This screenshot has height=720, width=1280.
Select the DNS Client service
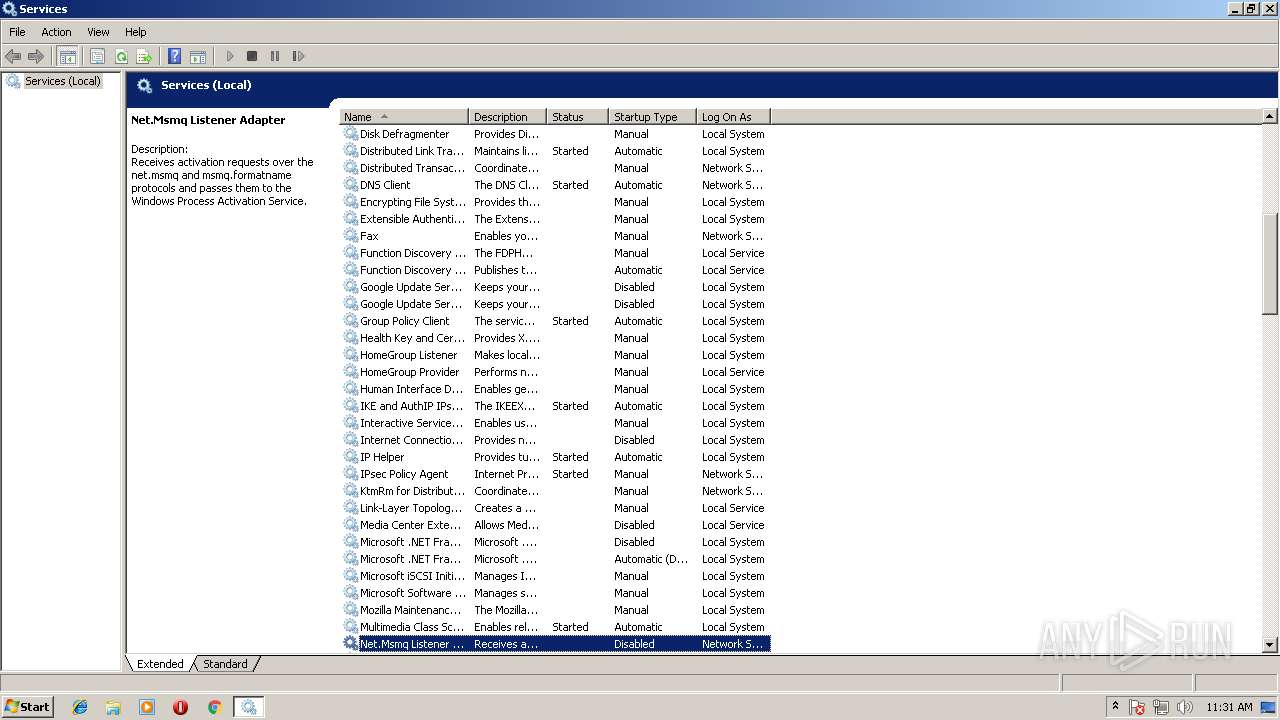[556, 185]
